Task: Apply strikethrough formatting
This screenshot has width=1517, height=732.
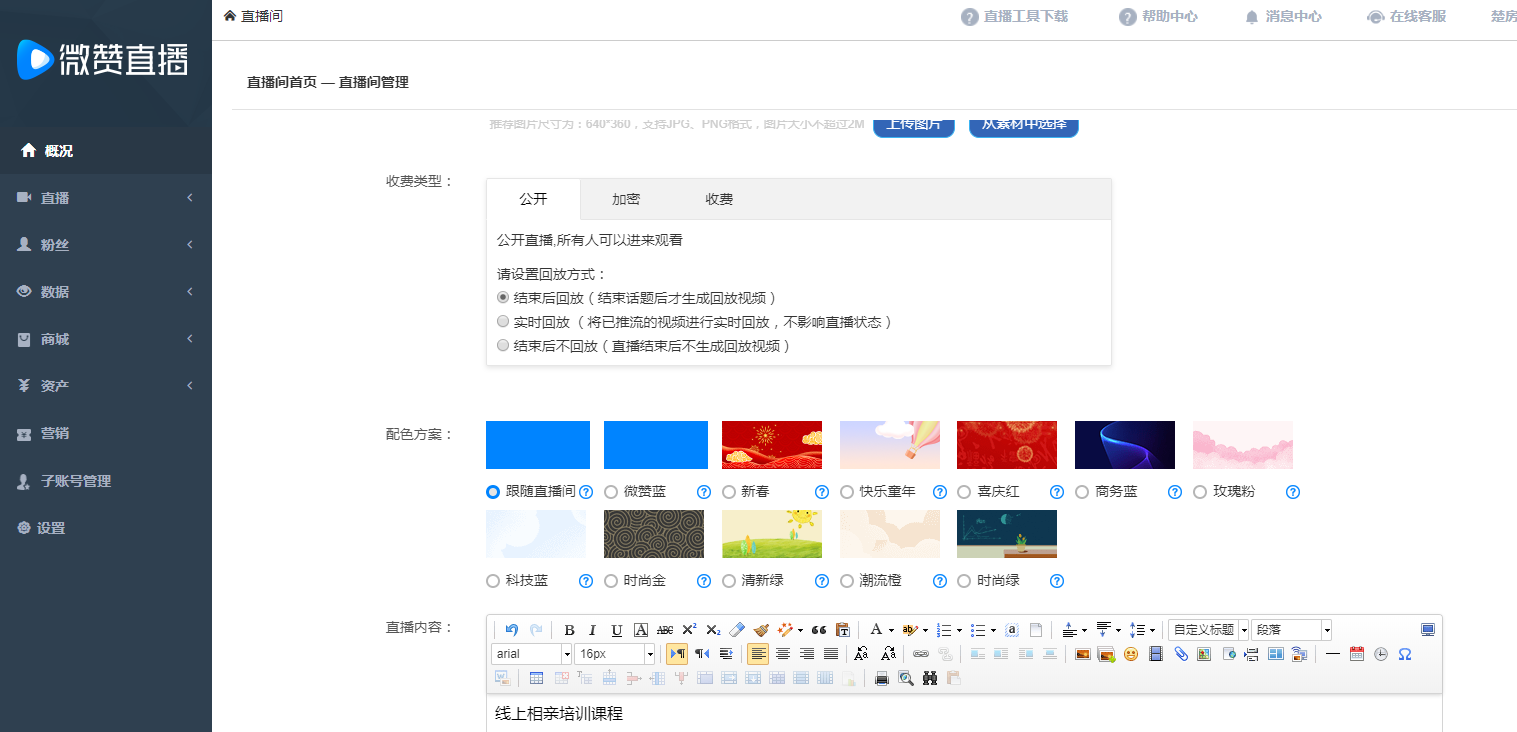Action: 665,630
